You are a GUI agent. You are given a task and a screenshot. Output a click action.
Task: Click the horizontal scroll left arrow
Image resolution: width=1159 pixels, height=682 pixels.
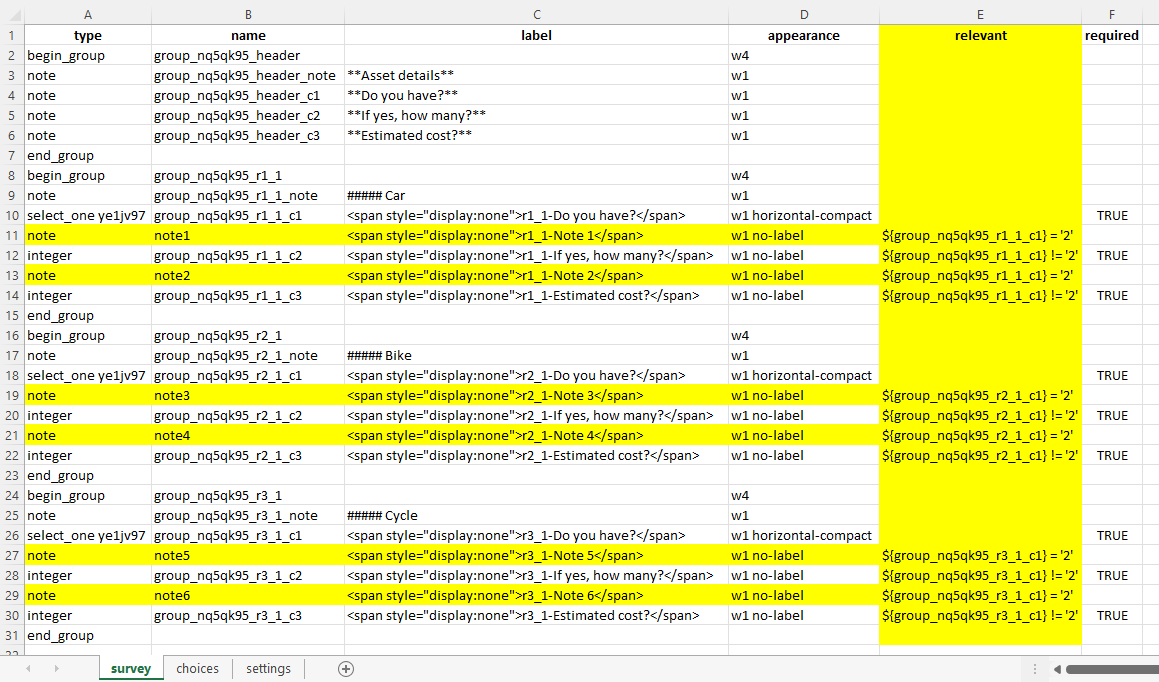coord(1057,668)
